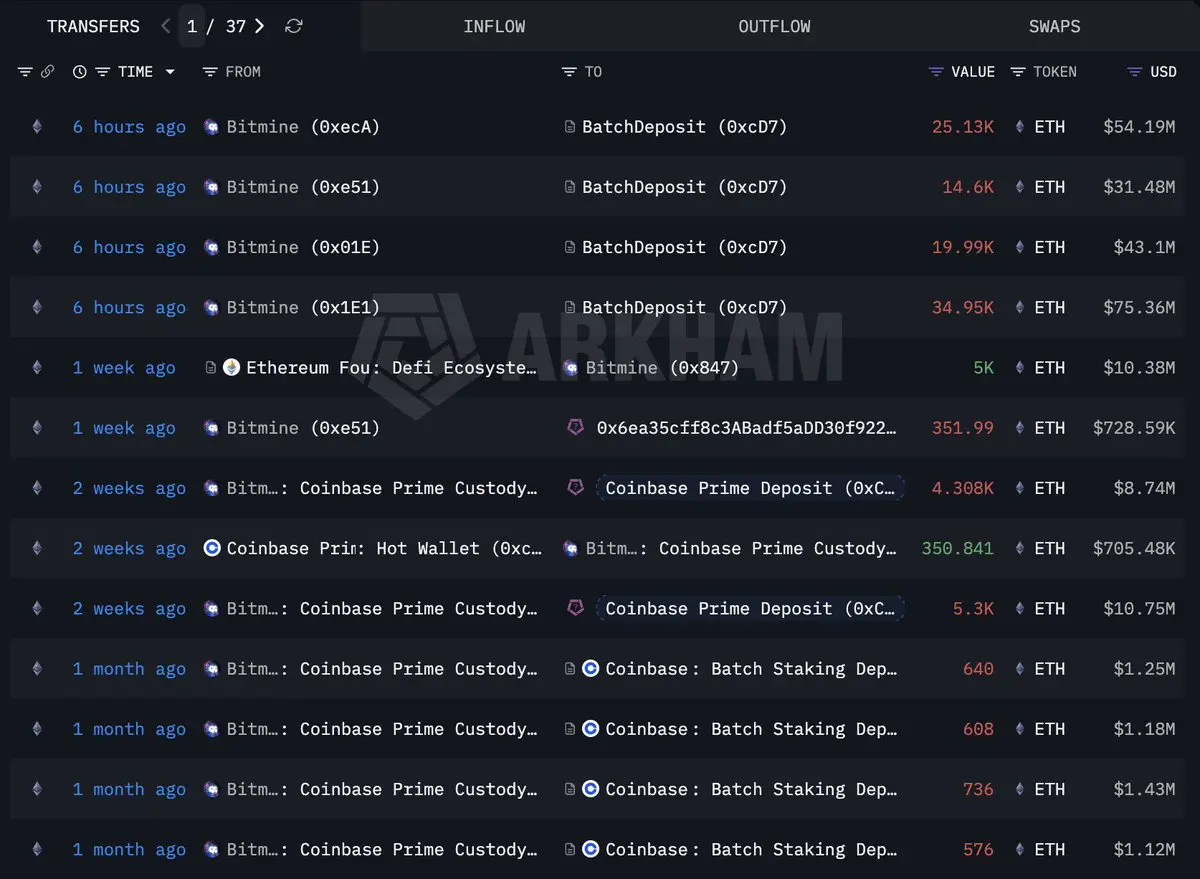Click the Bitmine logo icon in the 0xe51 14.6K row
The height and width of the screenshot is (879, 1200).
[x=211, y=187]
